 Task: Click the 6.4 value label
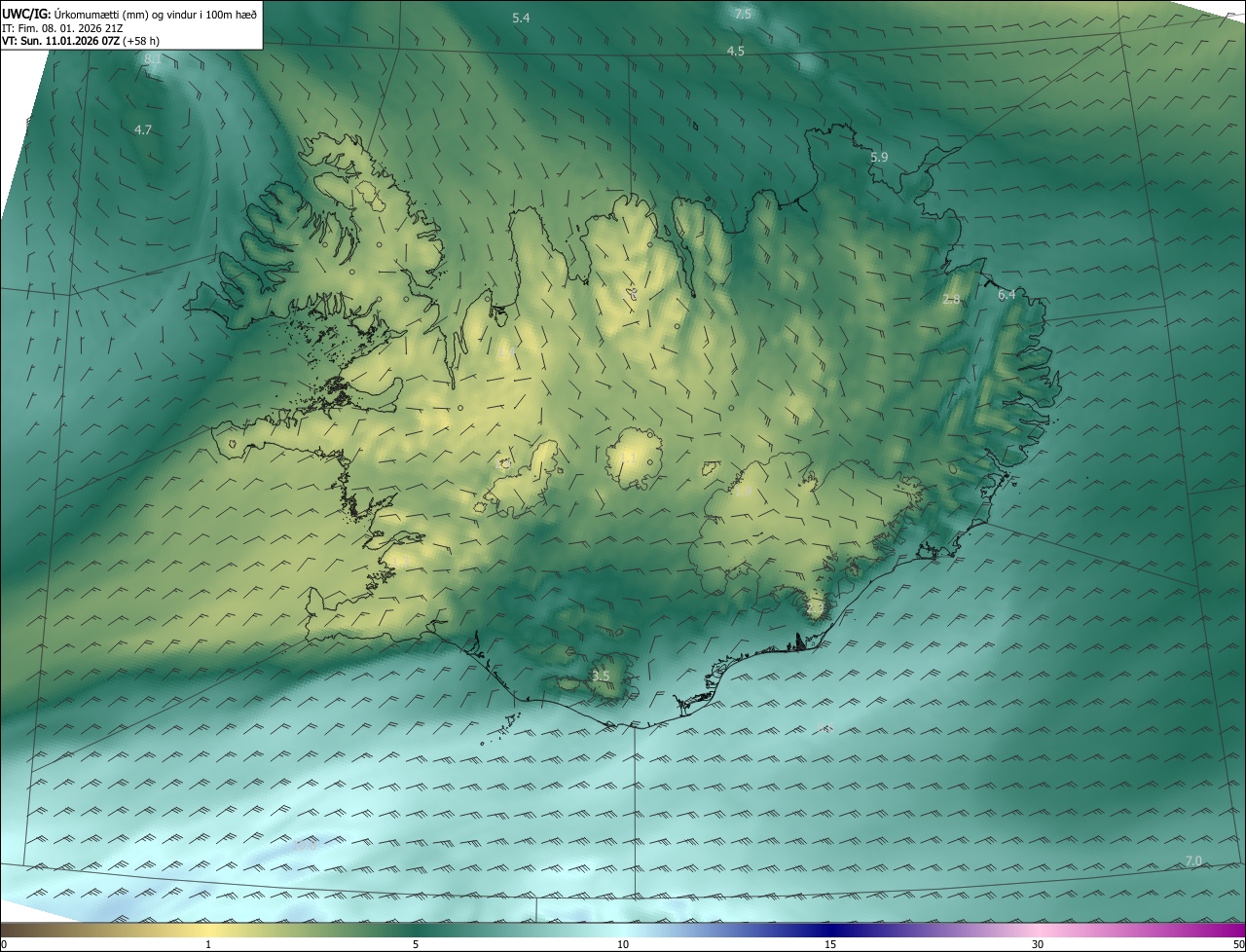[1007, 295]
